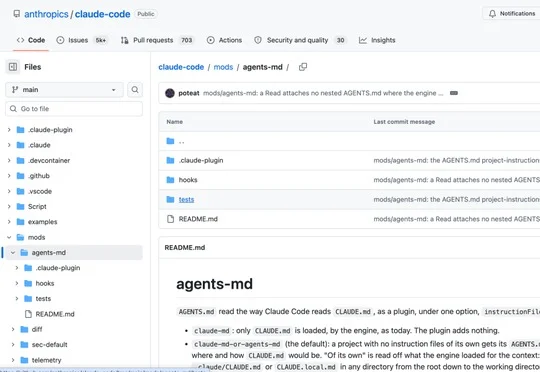The image size is (540, 372).
Task: Expand the .github folder chevron
Action: 9,176
